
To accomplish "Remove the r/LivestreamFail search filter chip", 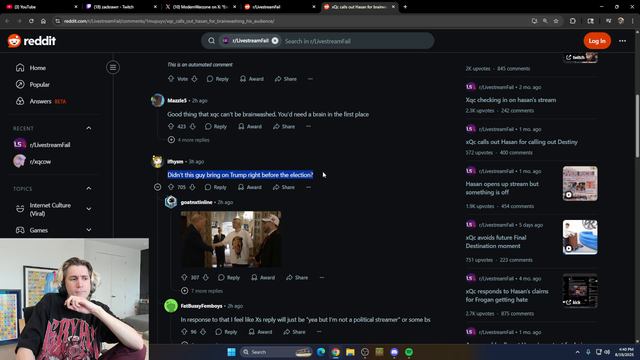I will [x=275, y=41].
